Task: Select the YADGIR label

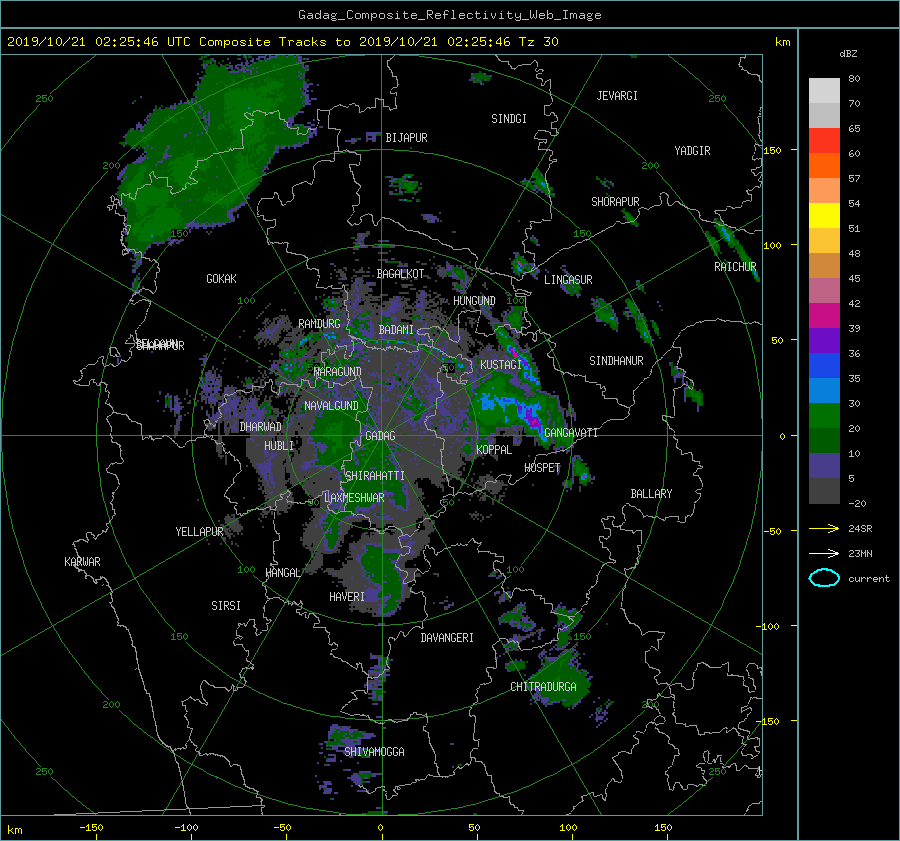Action: [x=692, y=151]
